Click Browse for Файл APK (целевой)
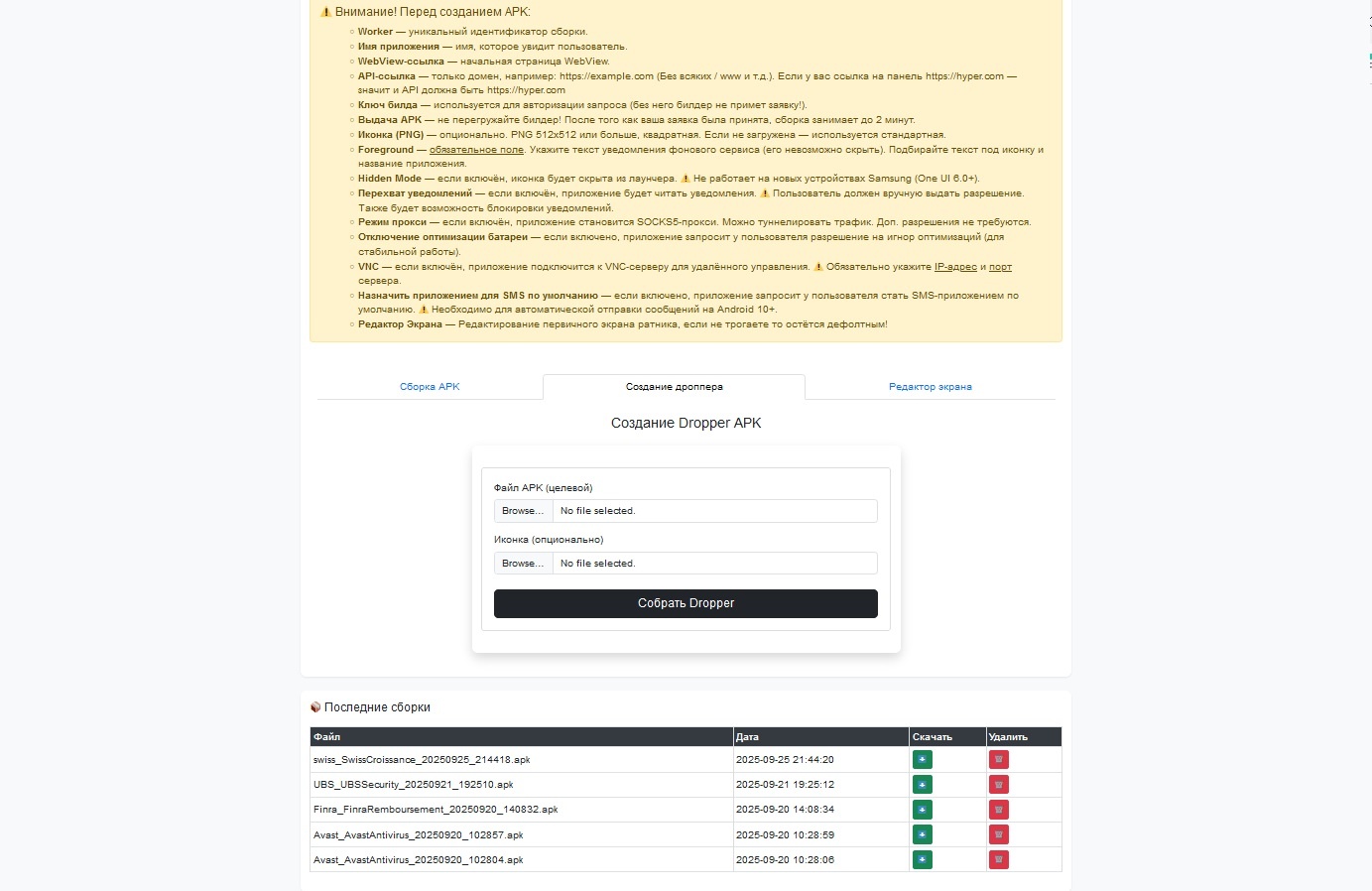This screenshot has width=1372, height=891. [523, 511]
